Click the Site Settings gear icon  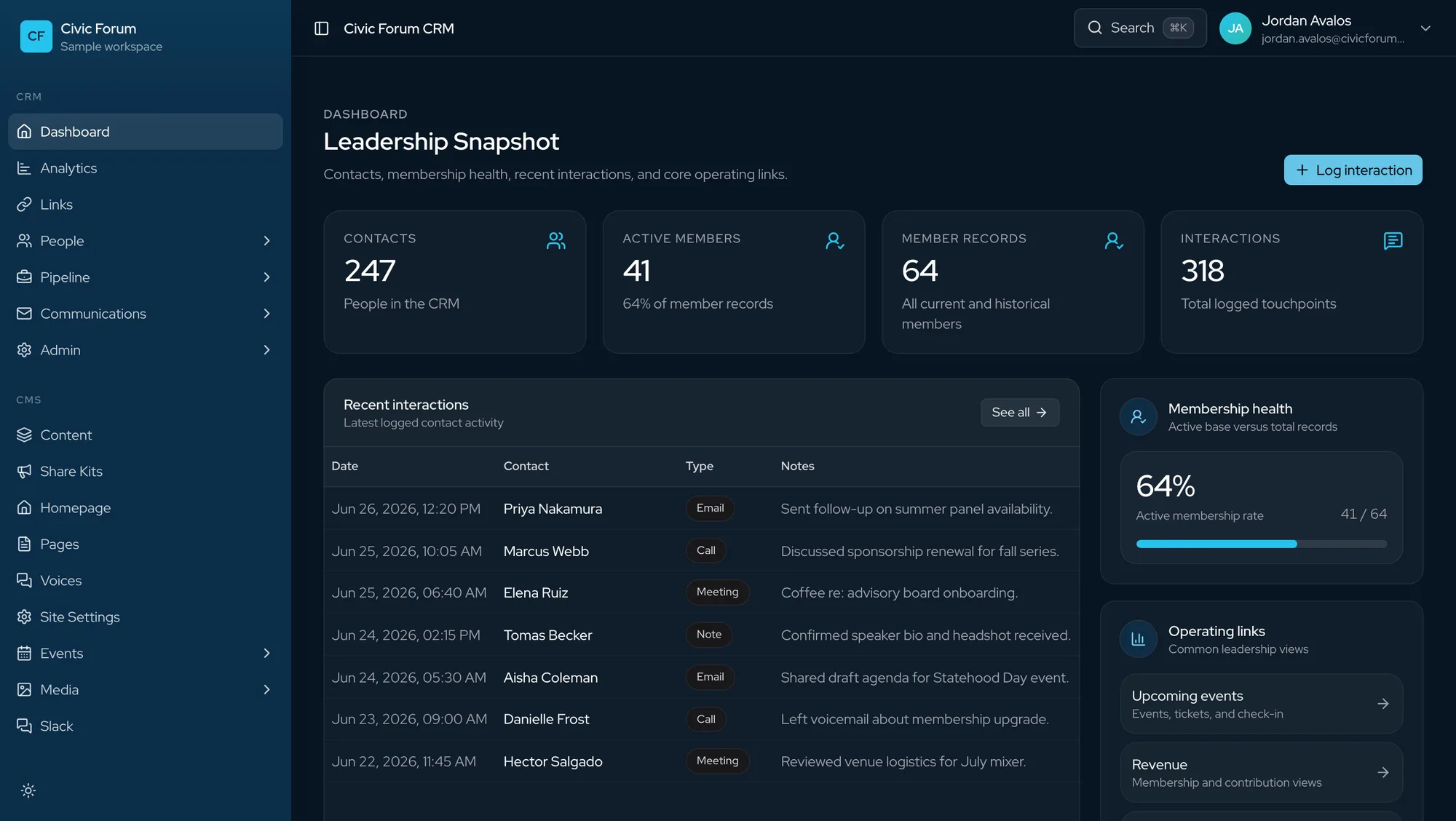pyautogui.click(x=24, y=617)
